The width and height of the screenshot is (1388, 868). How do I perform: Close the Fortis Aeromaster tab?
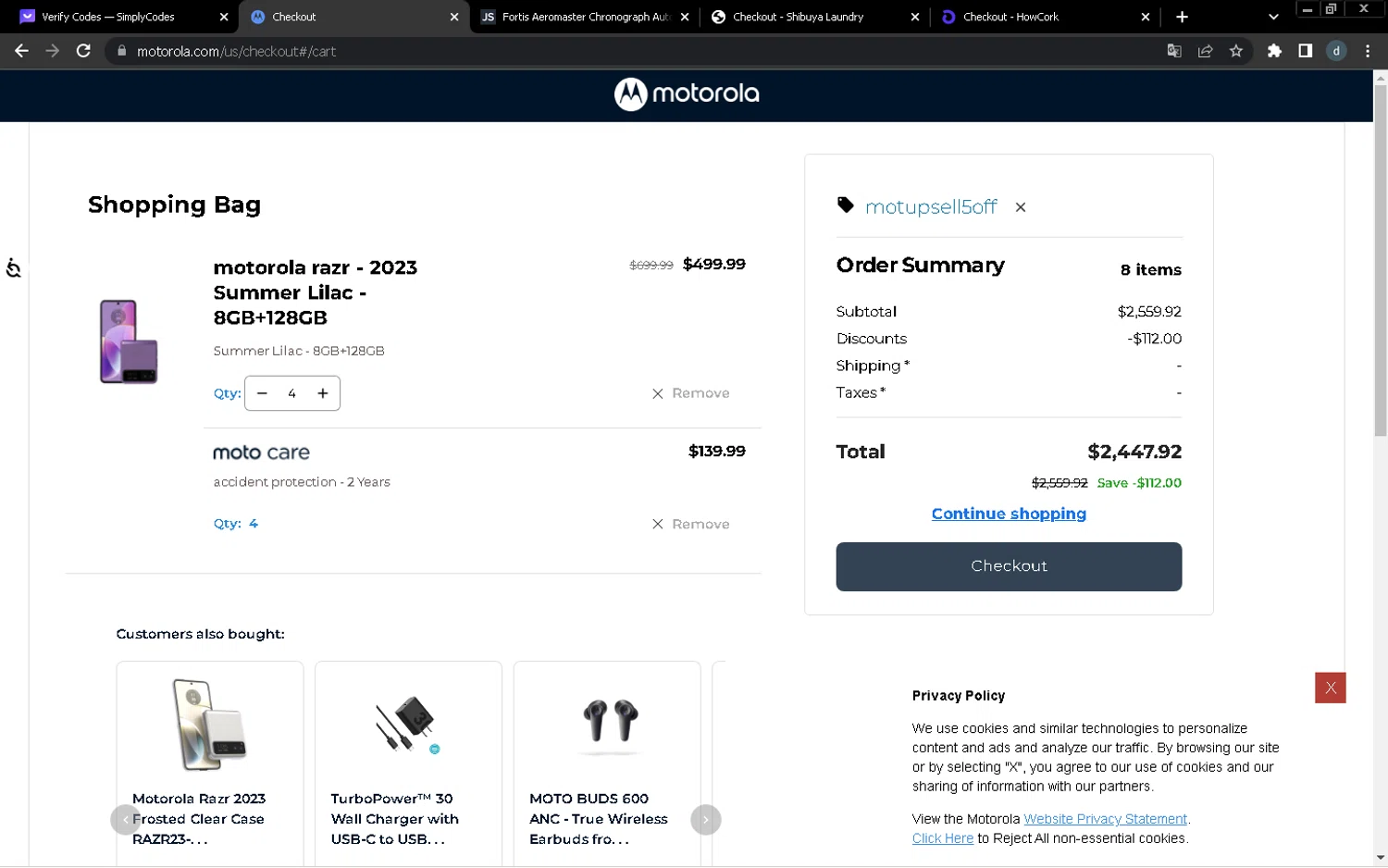click(x=685, y=17)
